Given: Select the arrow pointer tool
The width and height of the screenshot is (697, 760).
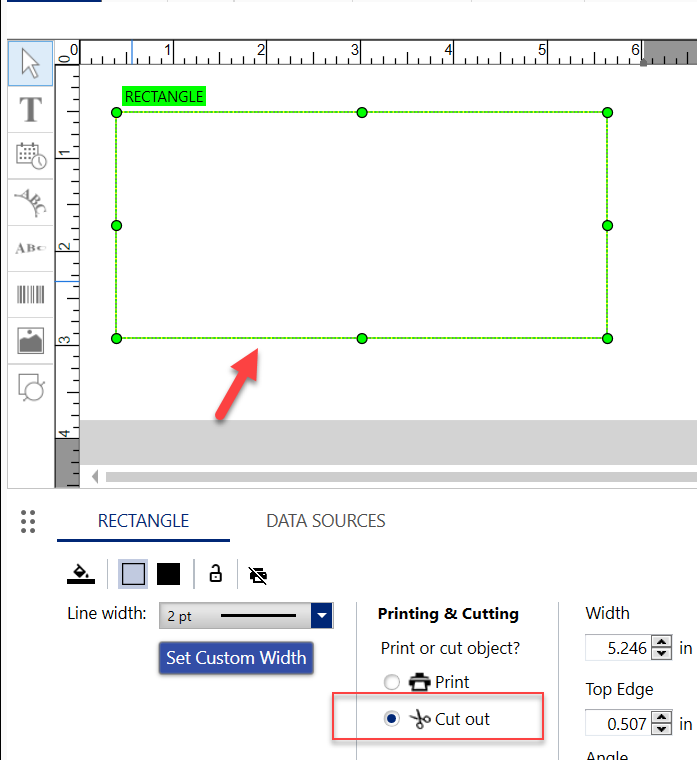Looking at the screenshot, I should coord(30,63).
